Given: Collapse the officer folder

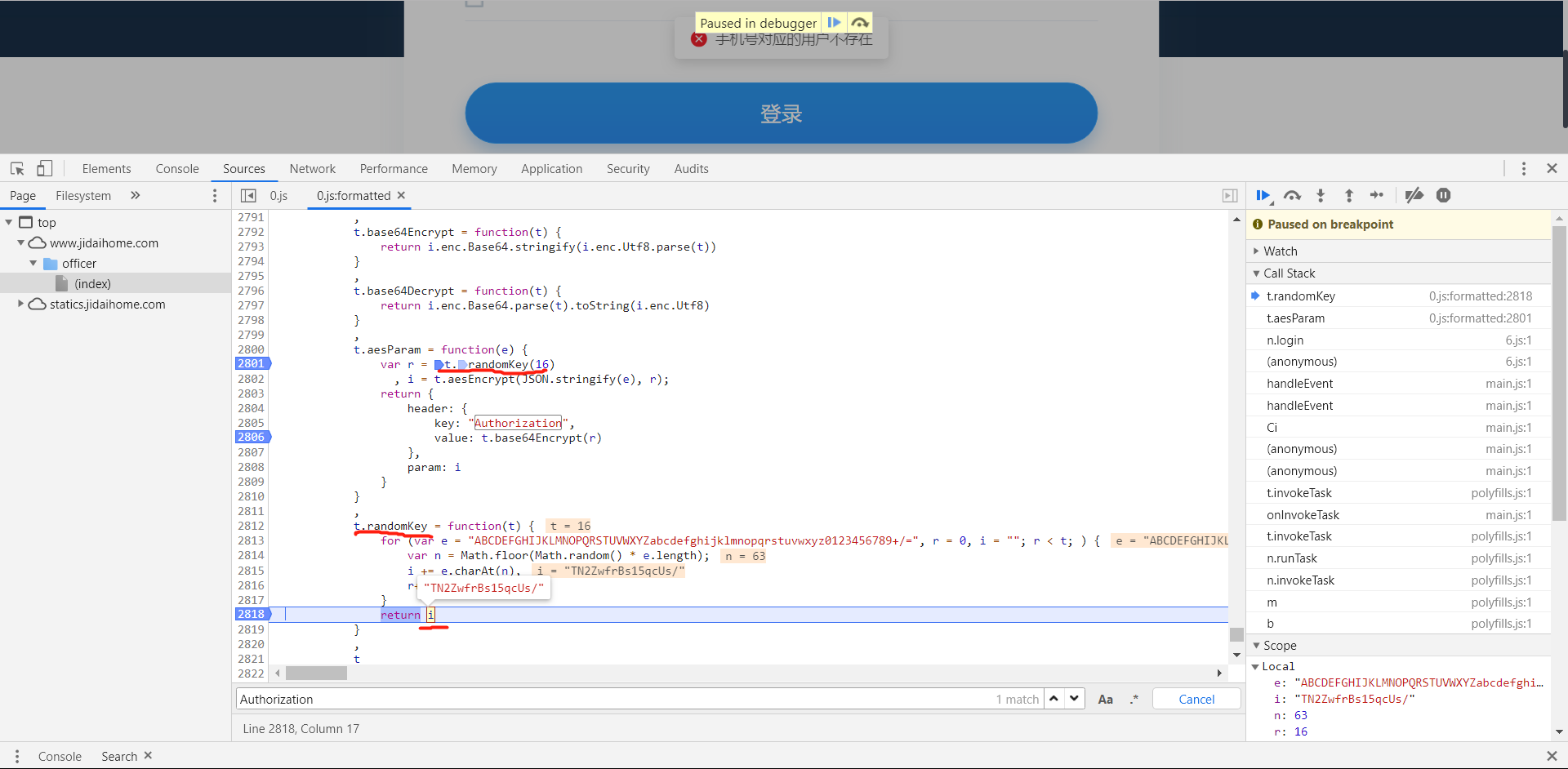Looking at the screenshot, I should coord(33,263).
